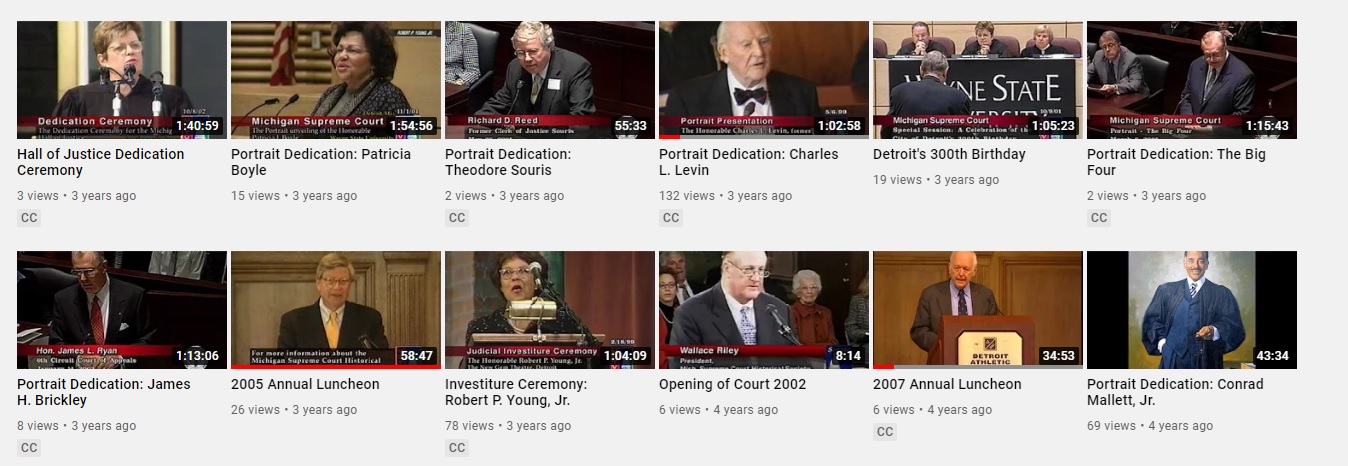Screen dimensions: 1348x466
Task: Click CC badge under The Big Four video
Action: coord(1099,218)
